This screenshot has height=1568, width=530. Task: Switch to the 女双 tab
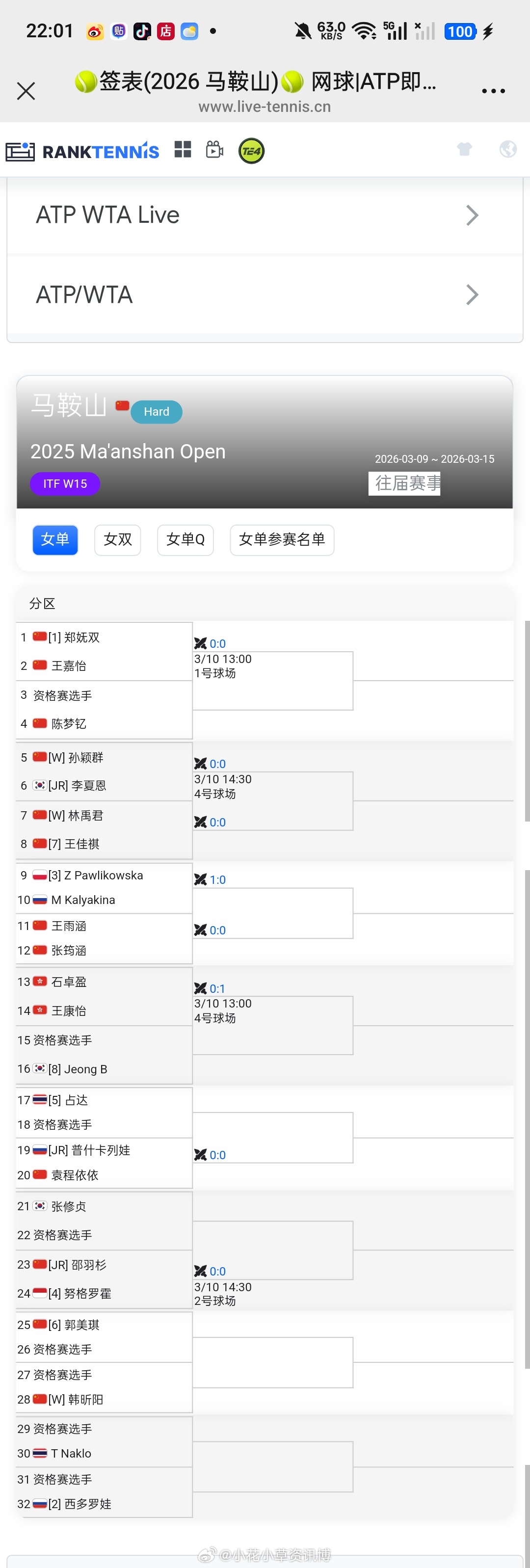click(x=117, y=540)
